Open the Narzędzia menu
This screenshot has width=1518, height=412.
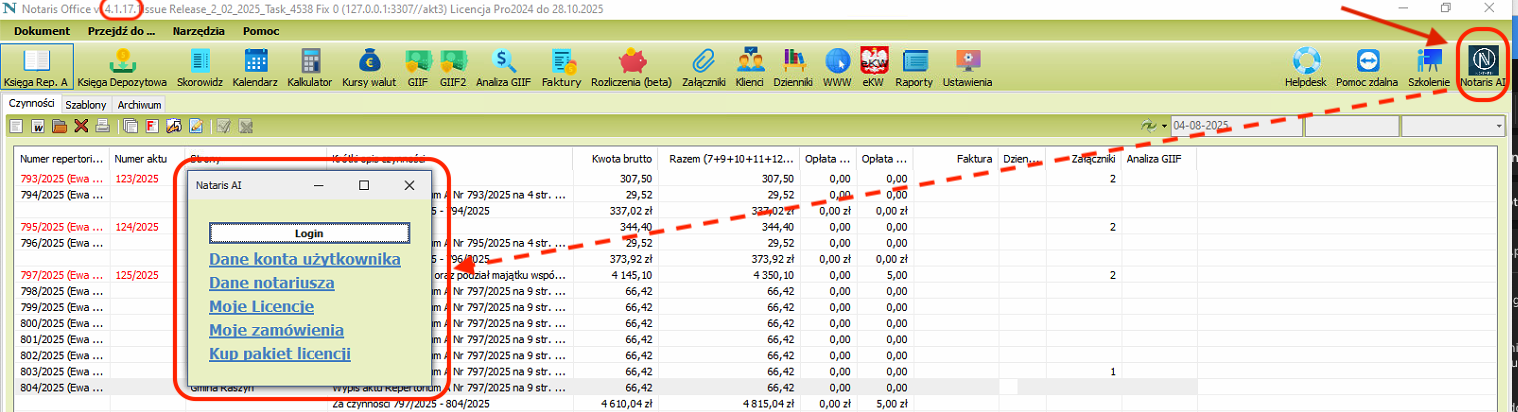point(199,31)
